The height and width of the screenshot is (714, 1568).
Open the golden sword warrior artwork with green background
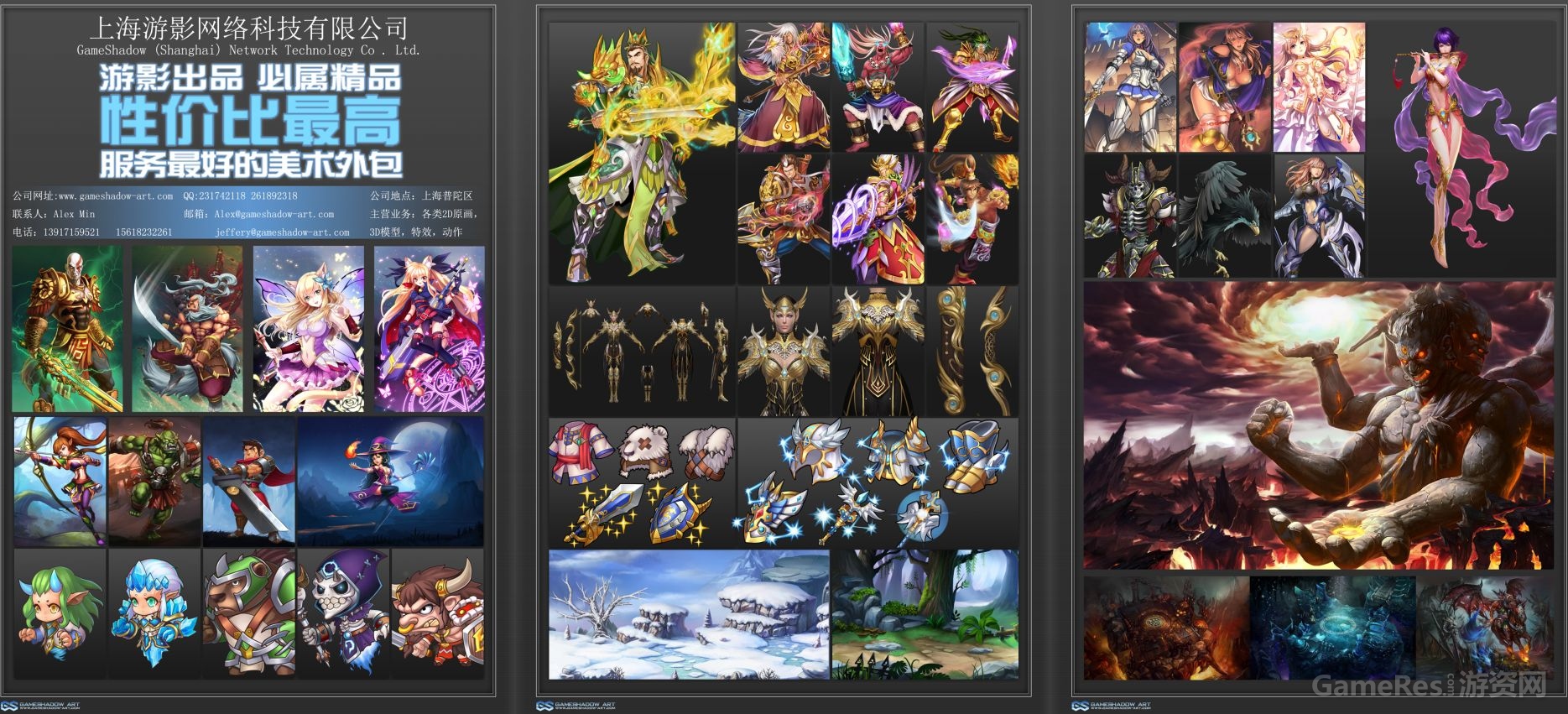68,329
